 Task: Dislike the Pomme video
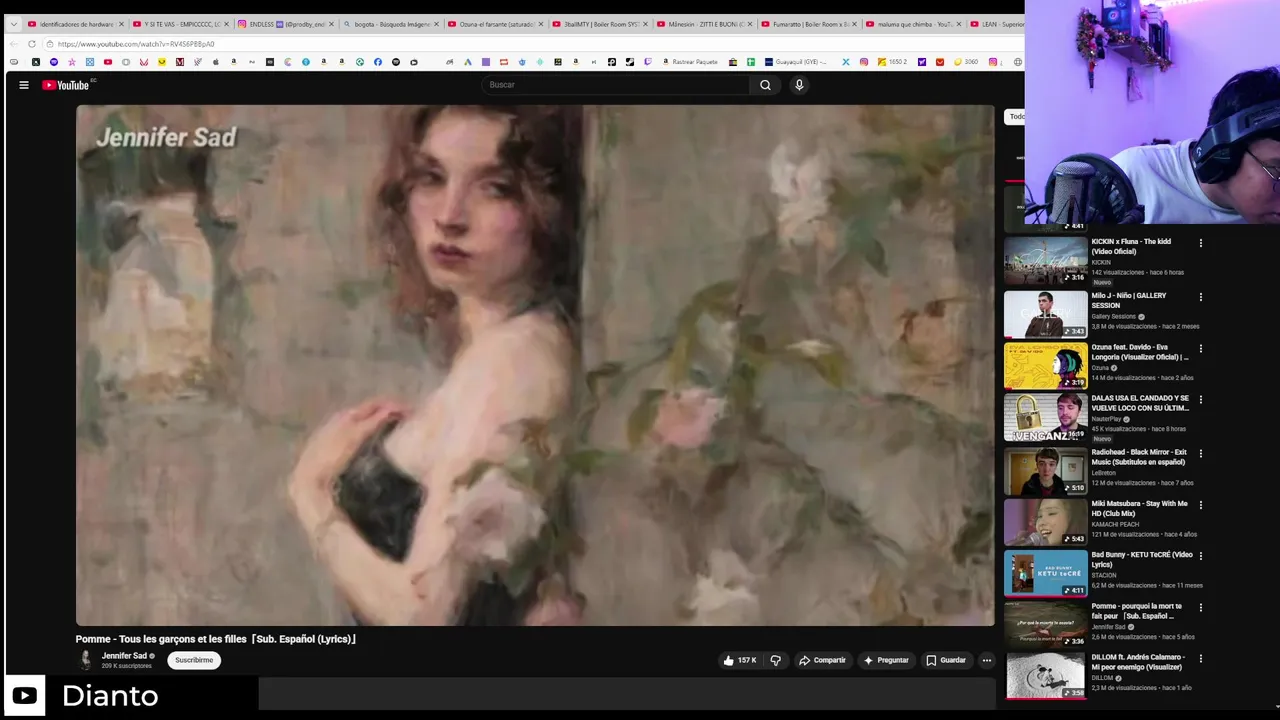click(x=776, y=660)
